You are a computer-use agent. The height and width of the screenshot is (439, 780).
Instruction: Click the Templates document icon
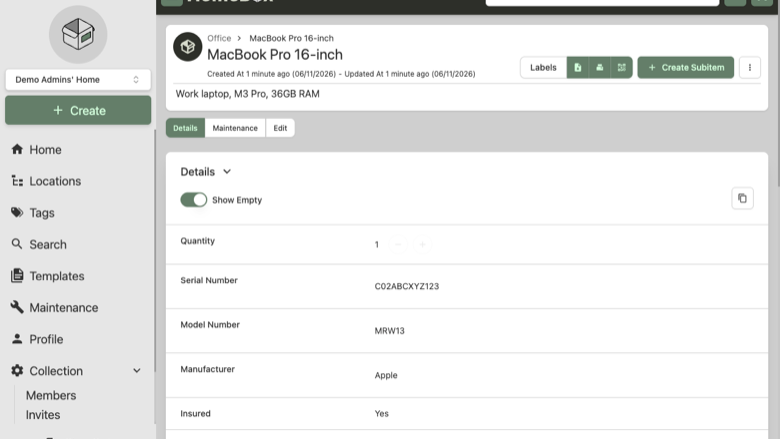click(x=17, y=275)
